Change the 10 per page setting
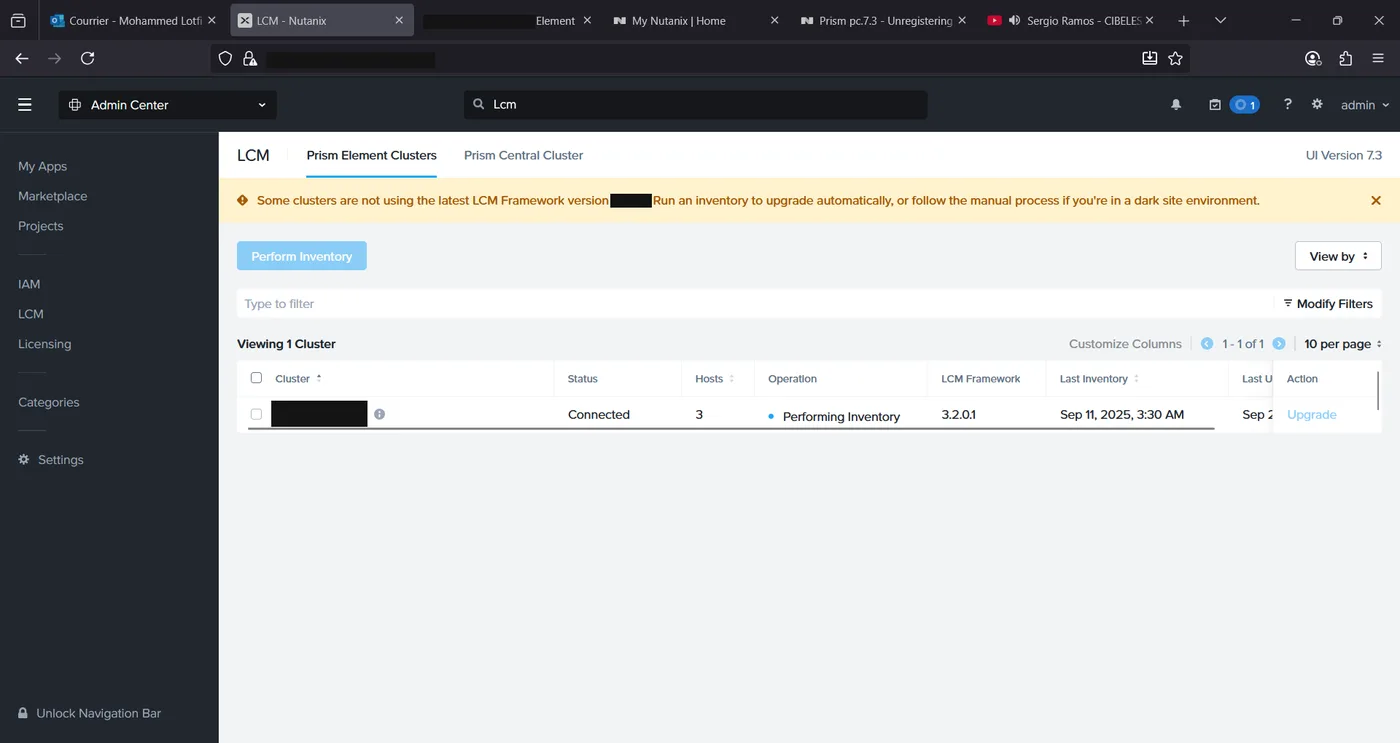This screenshot has width=1400, height=743. coord(1343,344)
